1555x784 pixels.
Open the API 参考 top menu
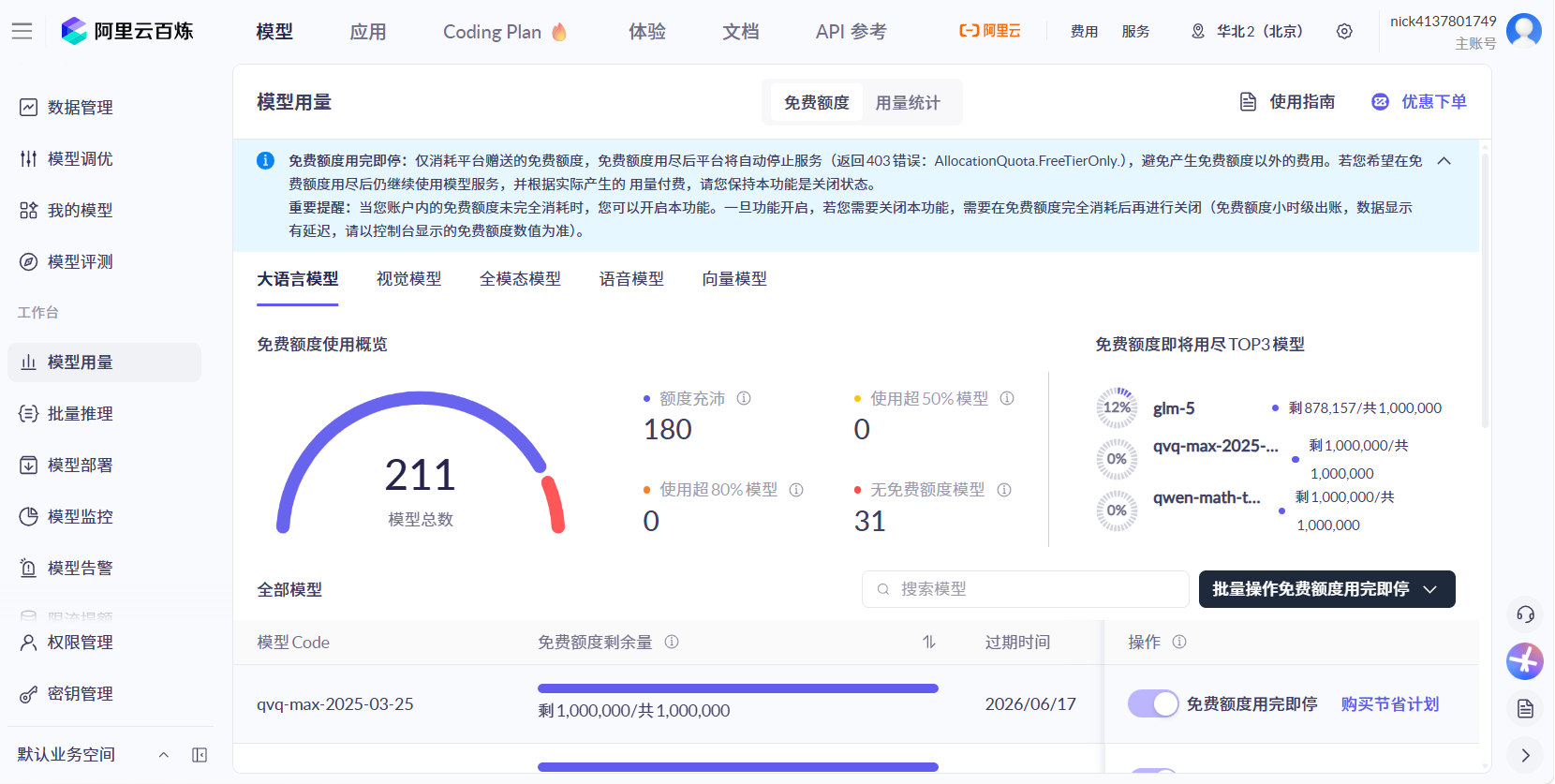click(x=851, y=32)
